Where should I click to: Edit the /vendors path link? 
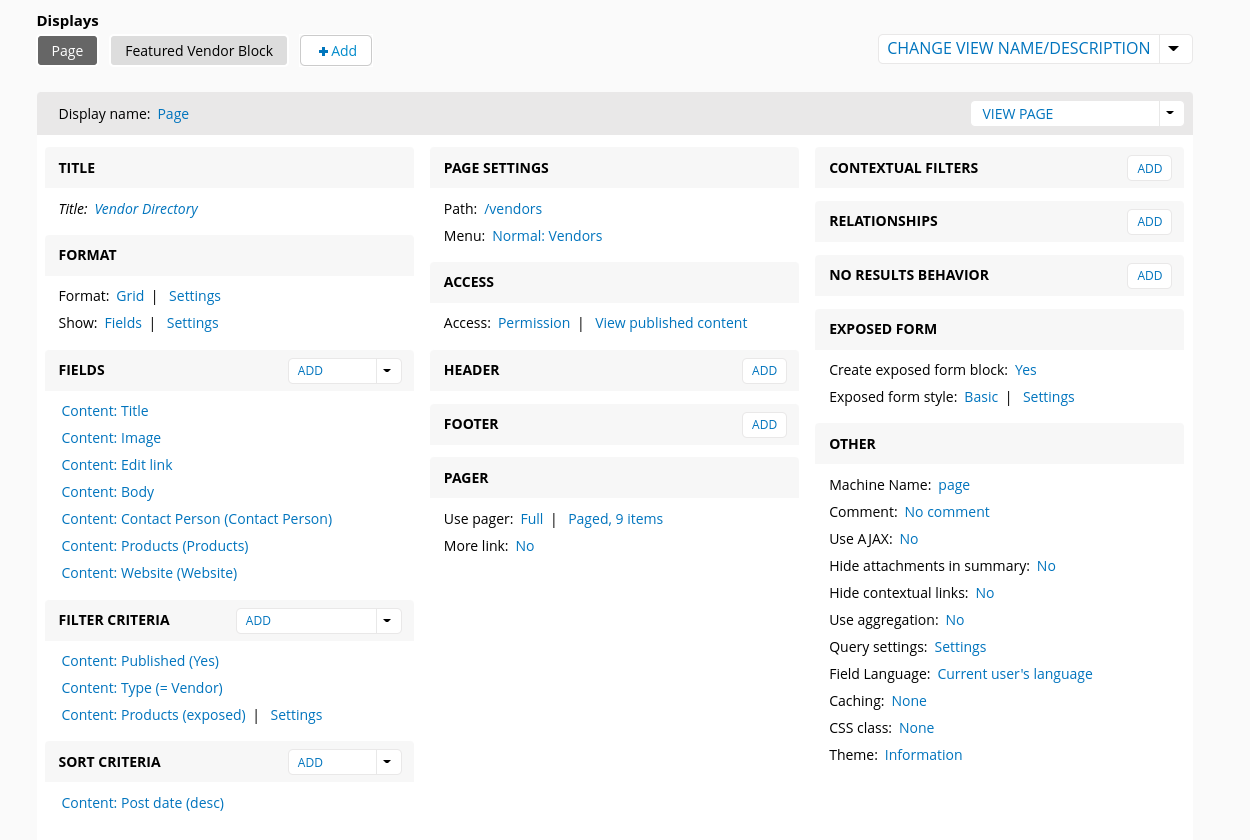[x=513, y=209]
